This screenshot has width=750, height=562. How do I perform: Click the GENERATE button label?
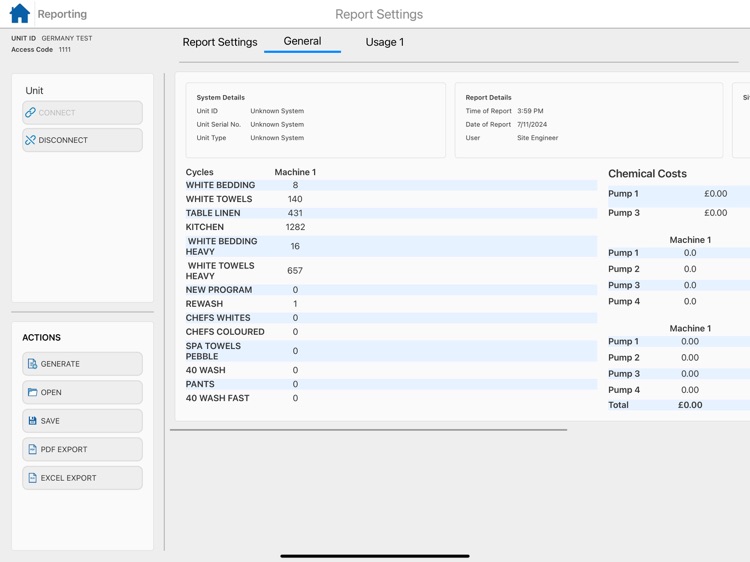click(x=60, y=364)
